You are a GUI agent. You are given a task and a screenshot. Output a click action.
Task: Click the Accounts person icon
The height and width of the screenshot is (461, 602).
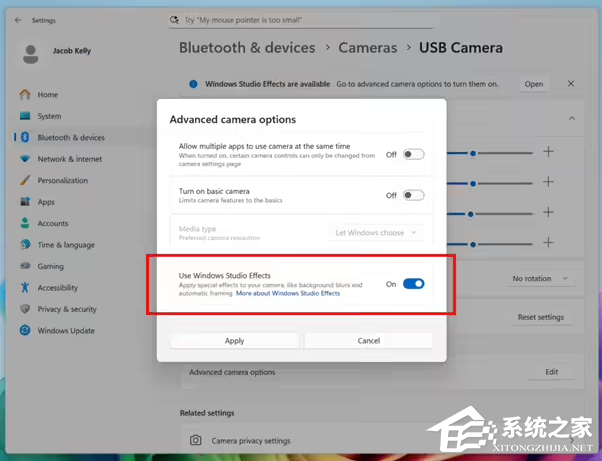tap(25, 223)
